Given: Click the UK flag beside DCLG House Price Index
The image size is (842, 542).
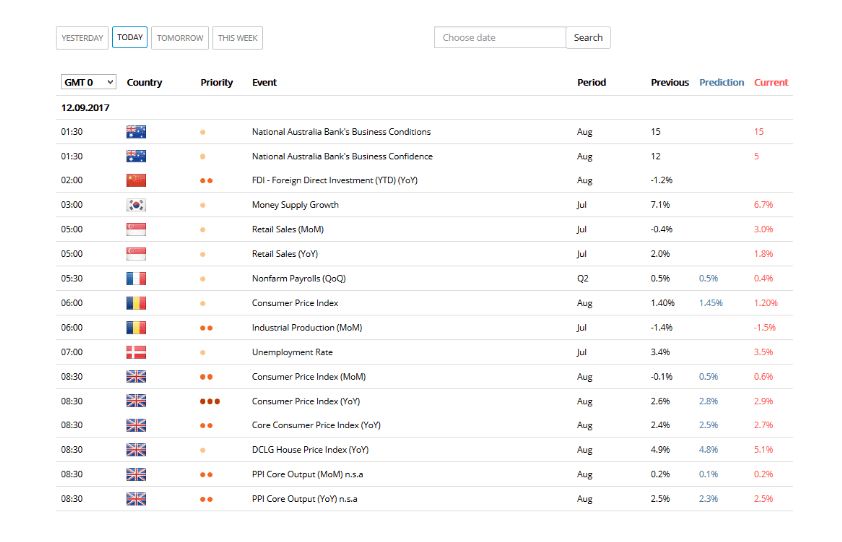Looking at the screenshot, I should point(136,450).
